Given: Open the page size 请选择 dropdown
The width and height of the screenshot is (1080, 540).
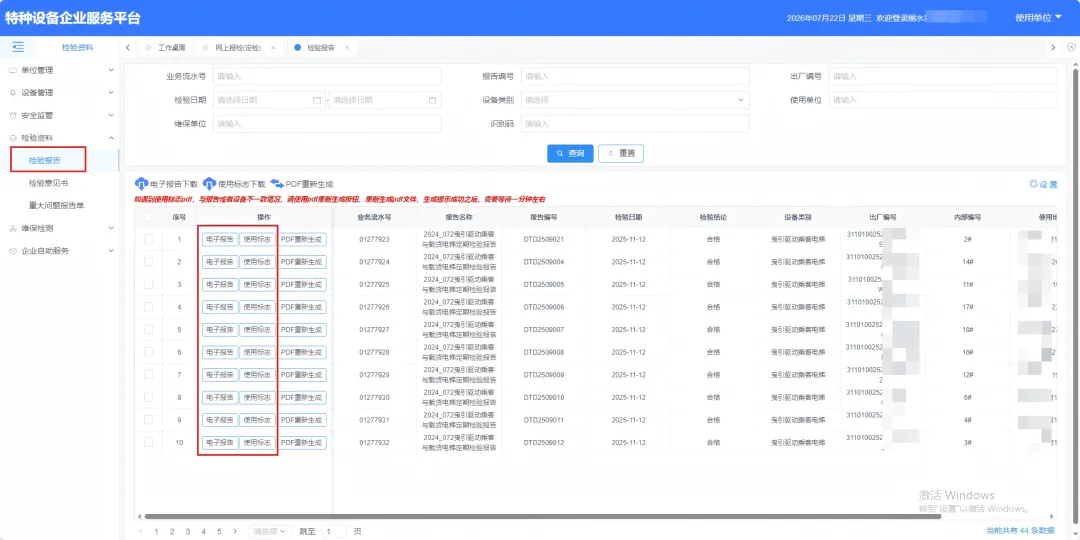Looking at the screenshot, I should [270, 532].
